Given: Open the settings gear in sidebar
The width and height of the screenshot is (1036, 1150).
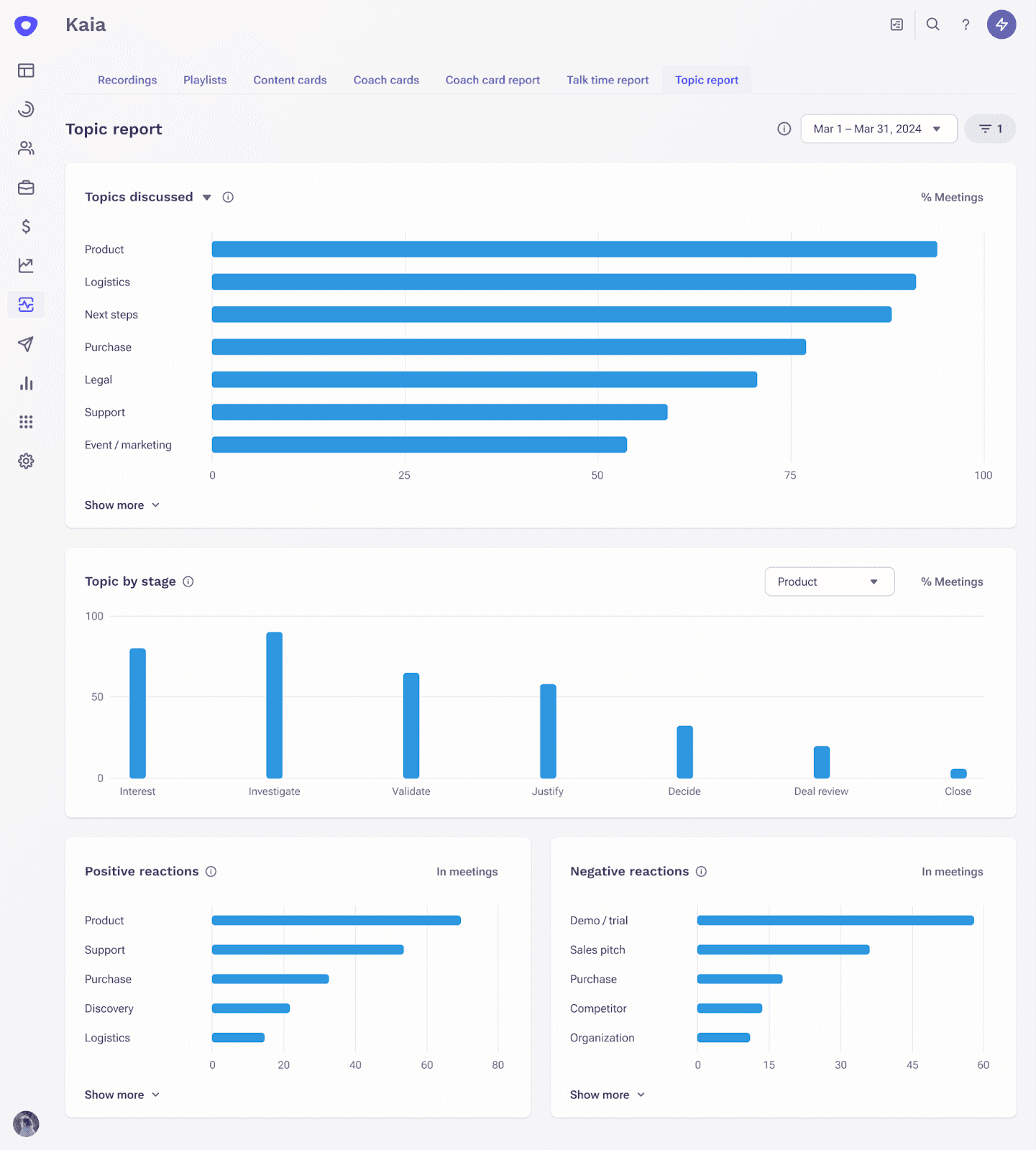Looking at the screenshot, I should [x=26, y=461].
